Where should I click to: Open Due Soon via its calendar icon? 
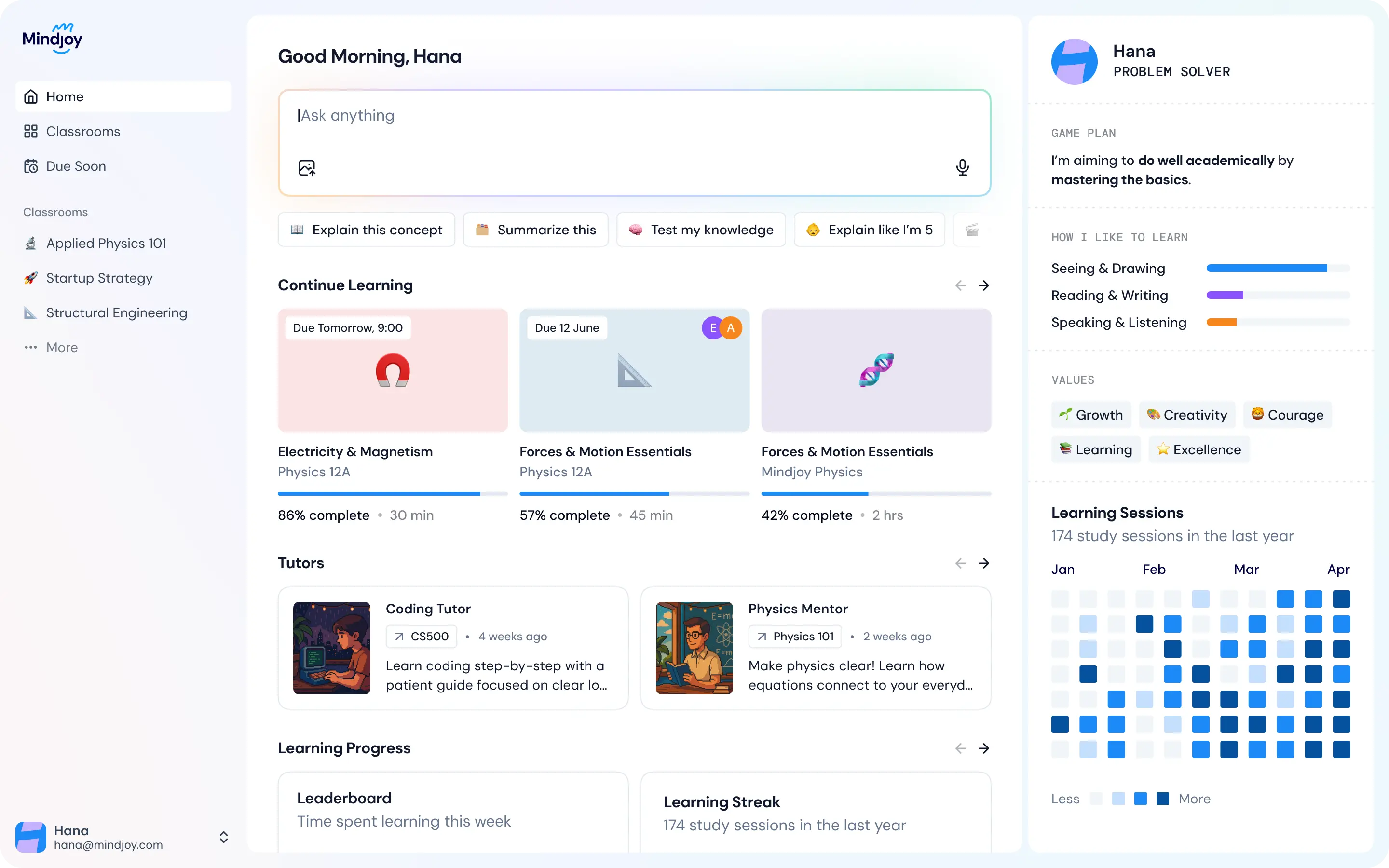[31, 166]
